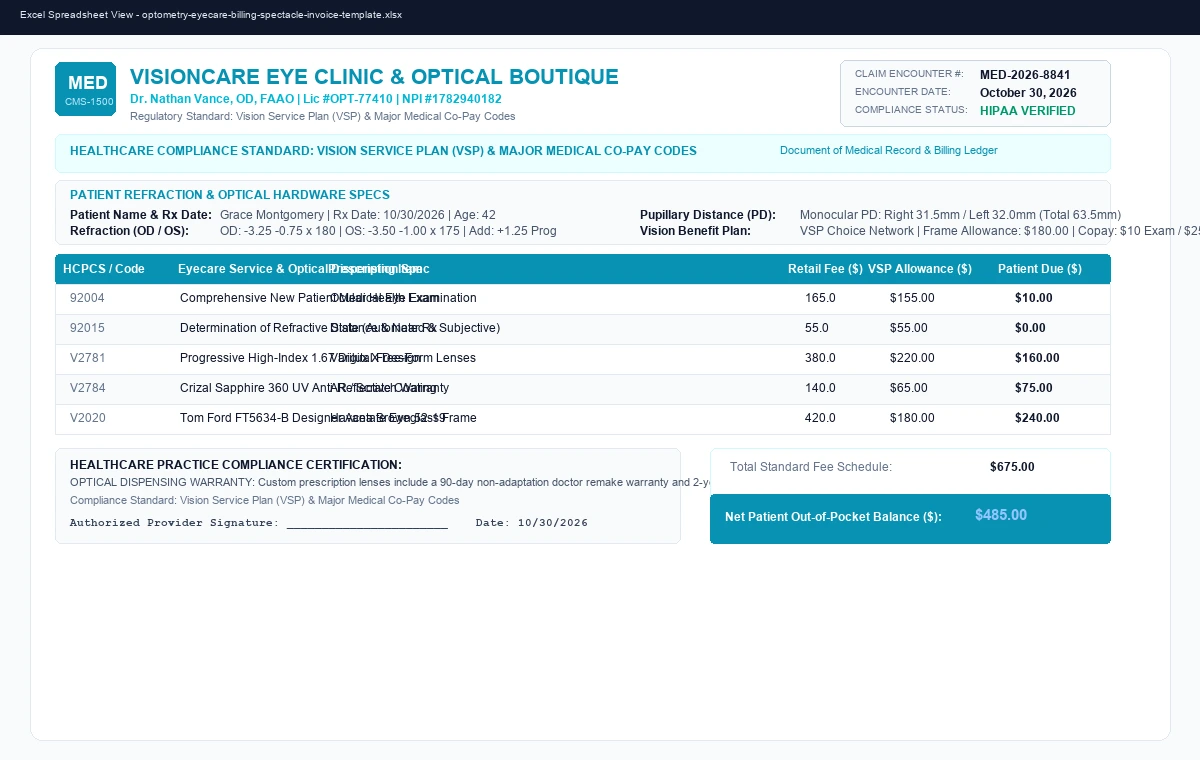Select patient due $0.00

1030,328
